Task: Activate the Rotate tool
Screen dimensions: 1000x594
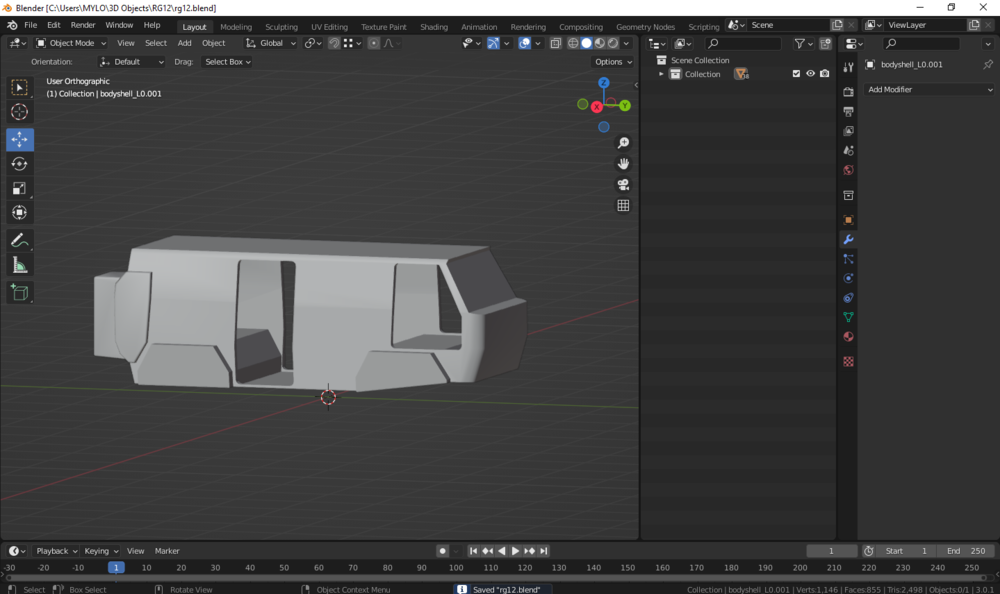Action: pyautogui.click(x=19, y=164)
